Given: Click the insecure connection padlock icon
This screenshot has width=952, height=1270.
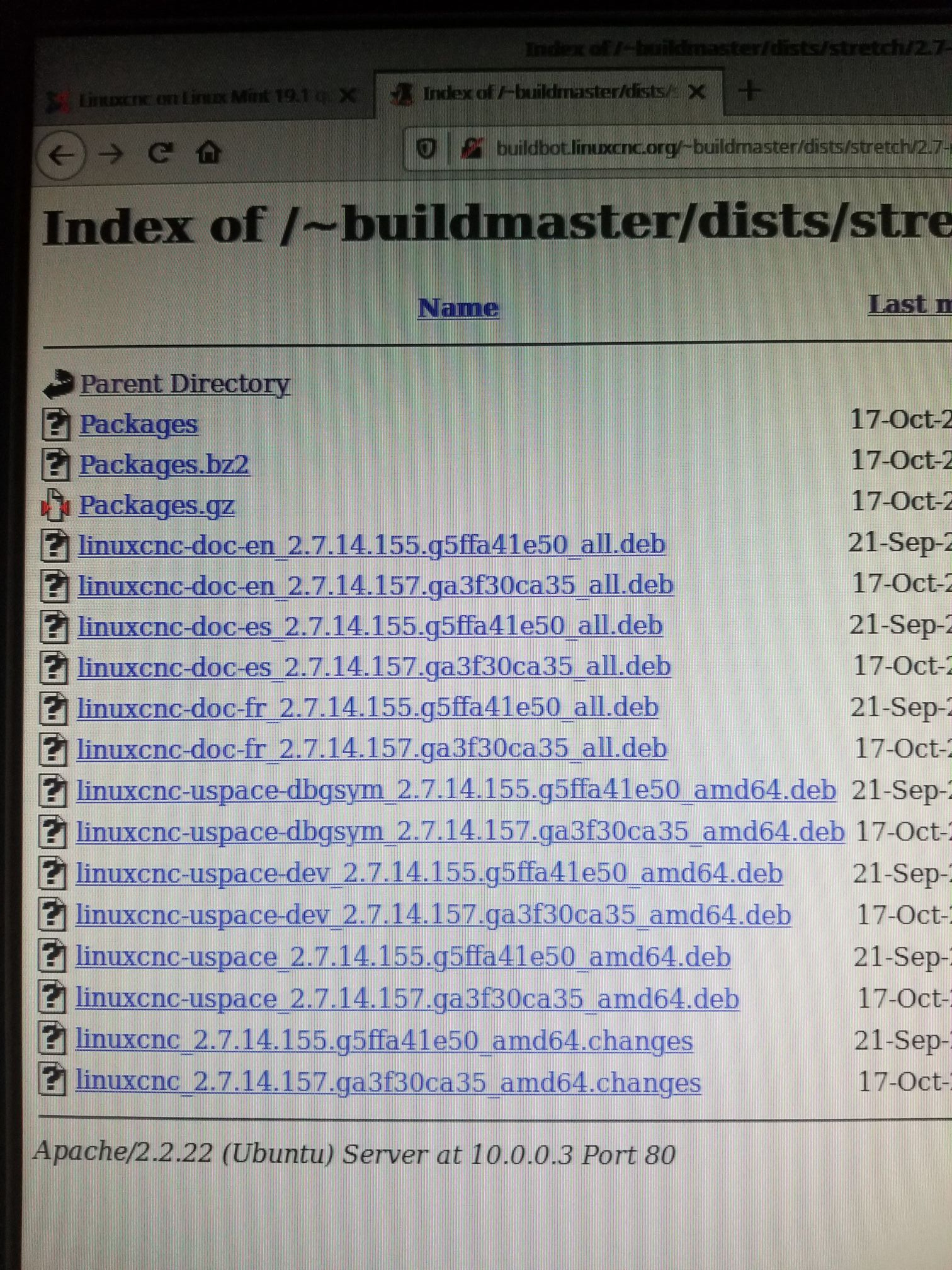Looking at the screenshot, I should pos(471,148).
